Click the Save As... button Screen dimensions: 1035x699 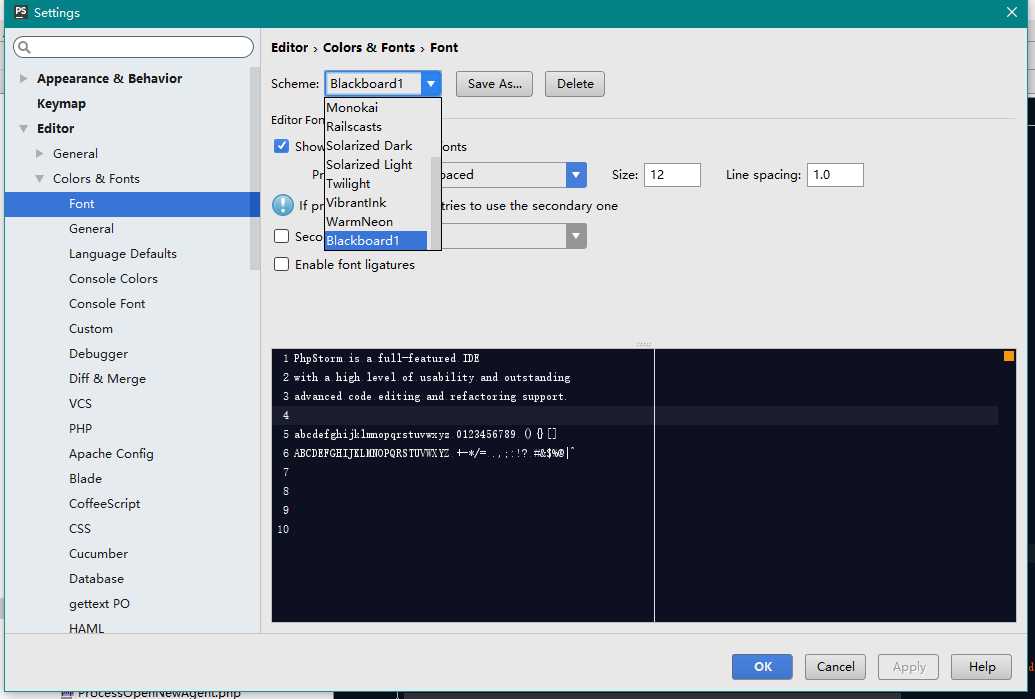coord(494,84)
